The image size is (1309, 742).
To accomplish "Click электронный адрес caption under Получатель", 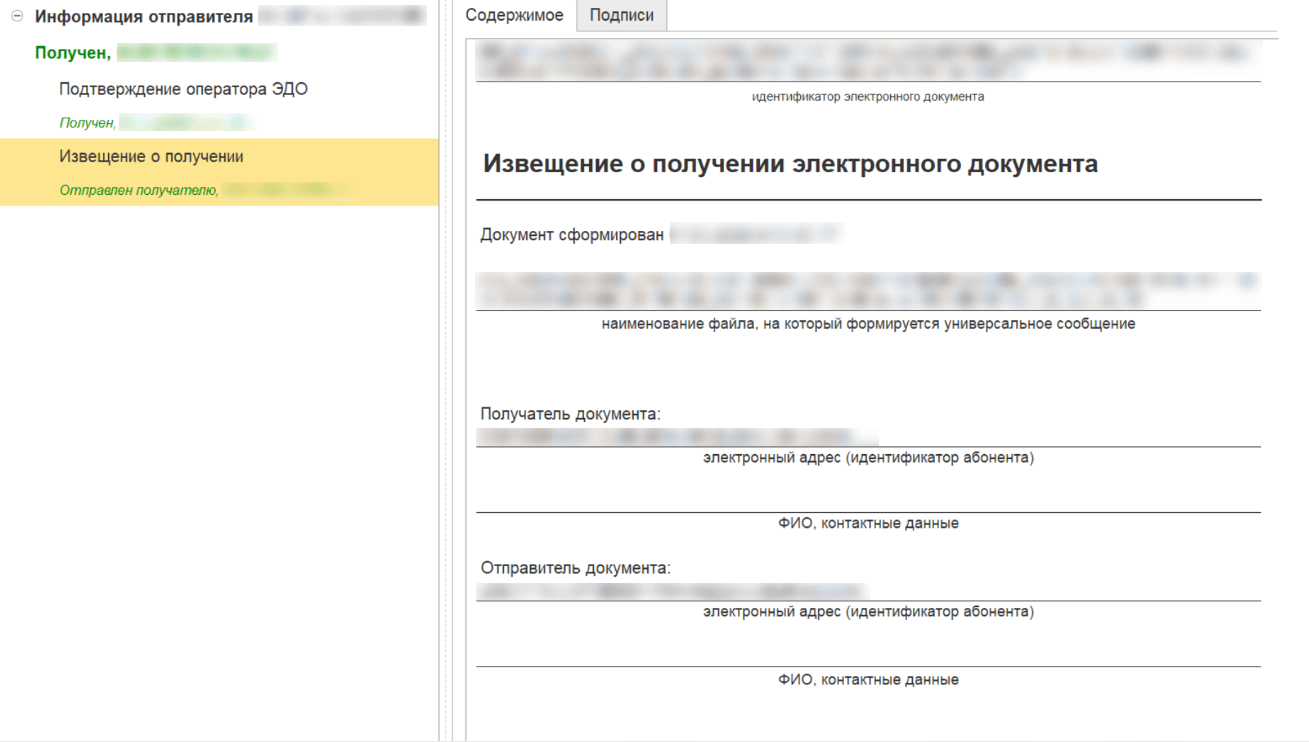I will pyautogui.click(x=868, y=458).
